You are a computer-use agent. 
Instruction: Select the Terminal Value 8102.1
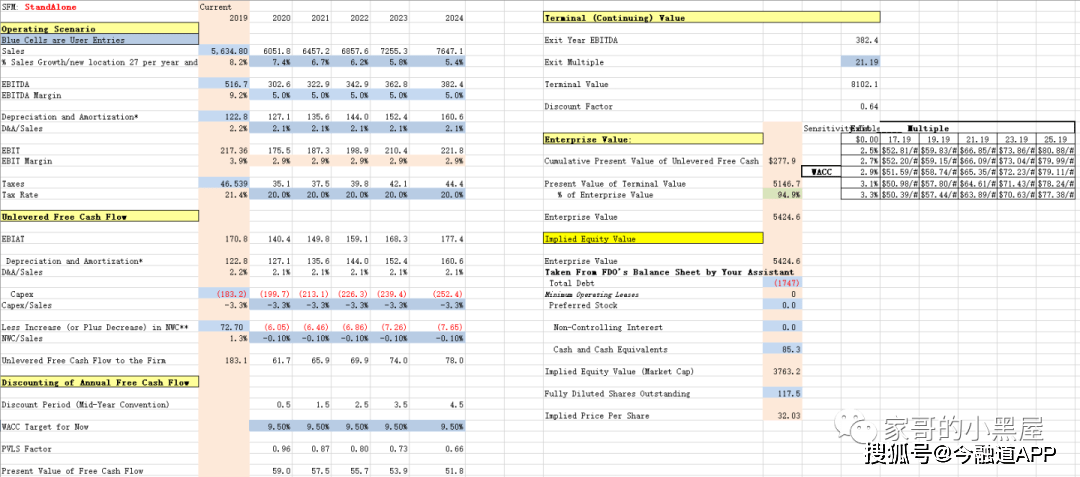[866, 84]
